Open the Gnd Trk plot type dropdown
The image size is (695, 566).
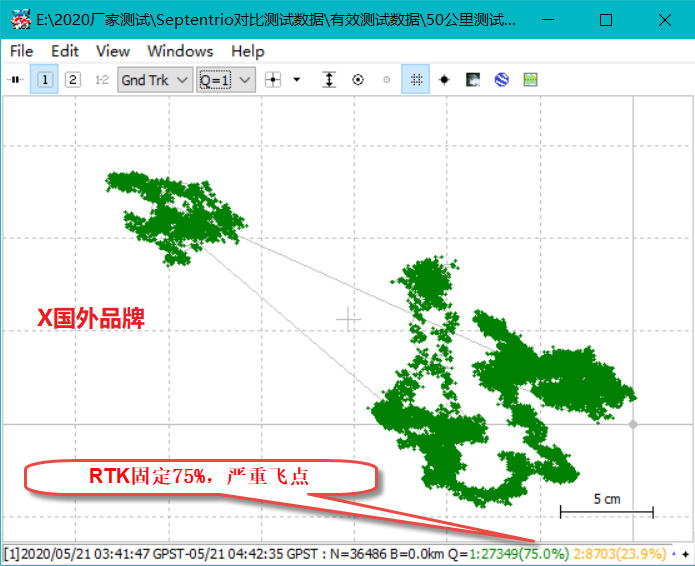[155, 80]
